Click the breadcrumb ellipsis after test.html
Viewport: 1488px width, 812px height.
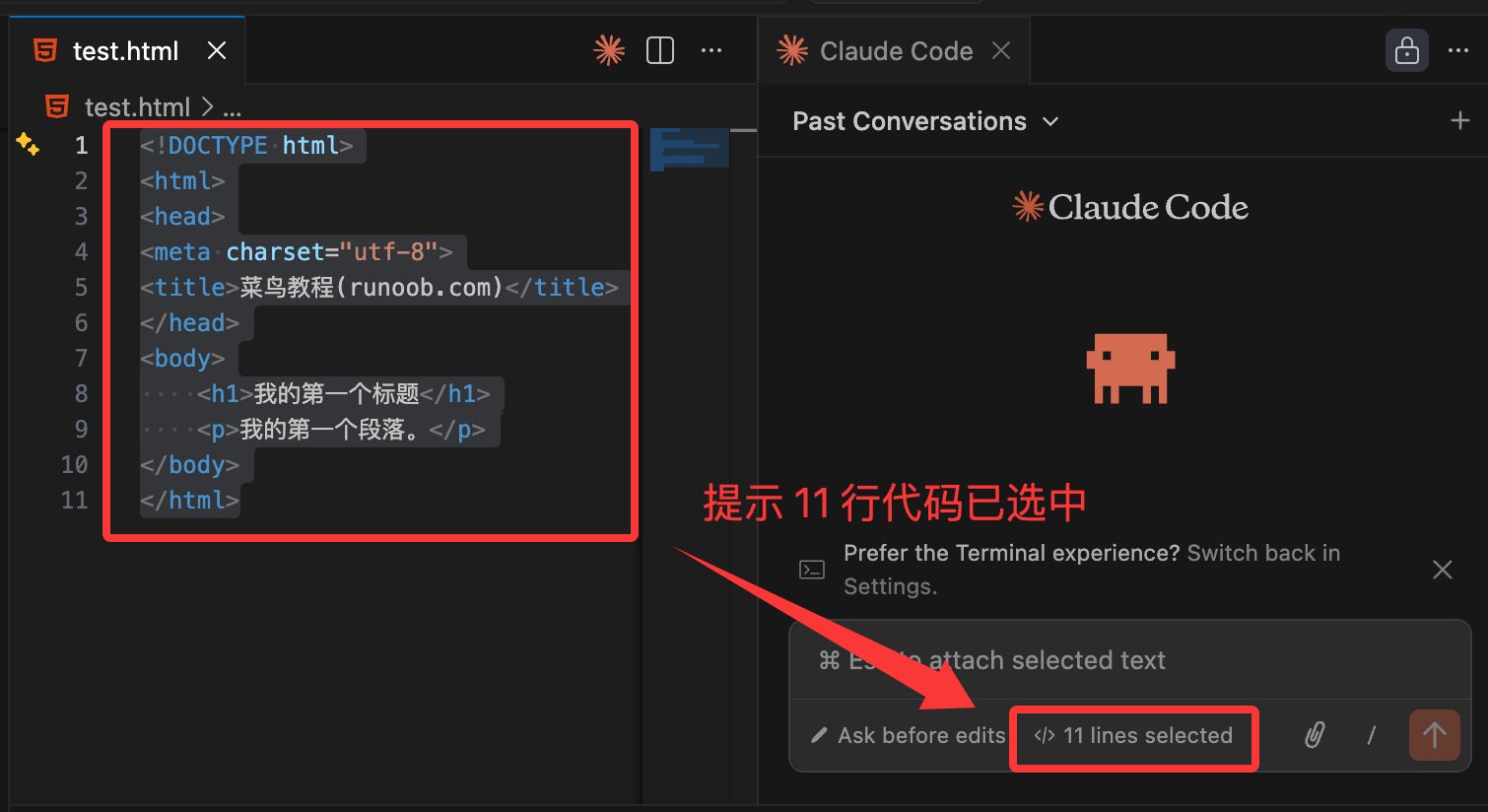[232, 107]
